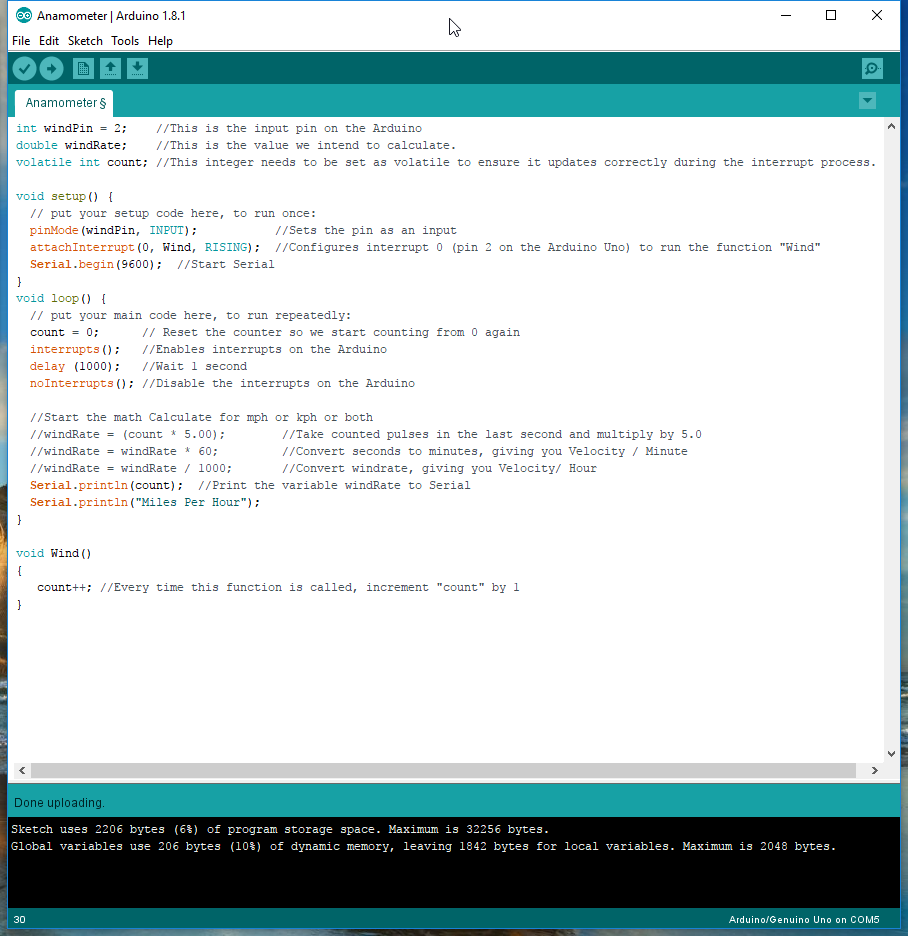Click the line 'int windPin = 2;'
The image size is (908, 936).
click(x=72, y=128)
